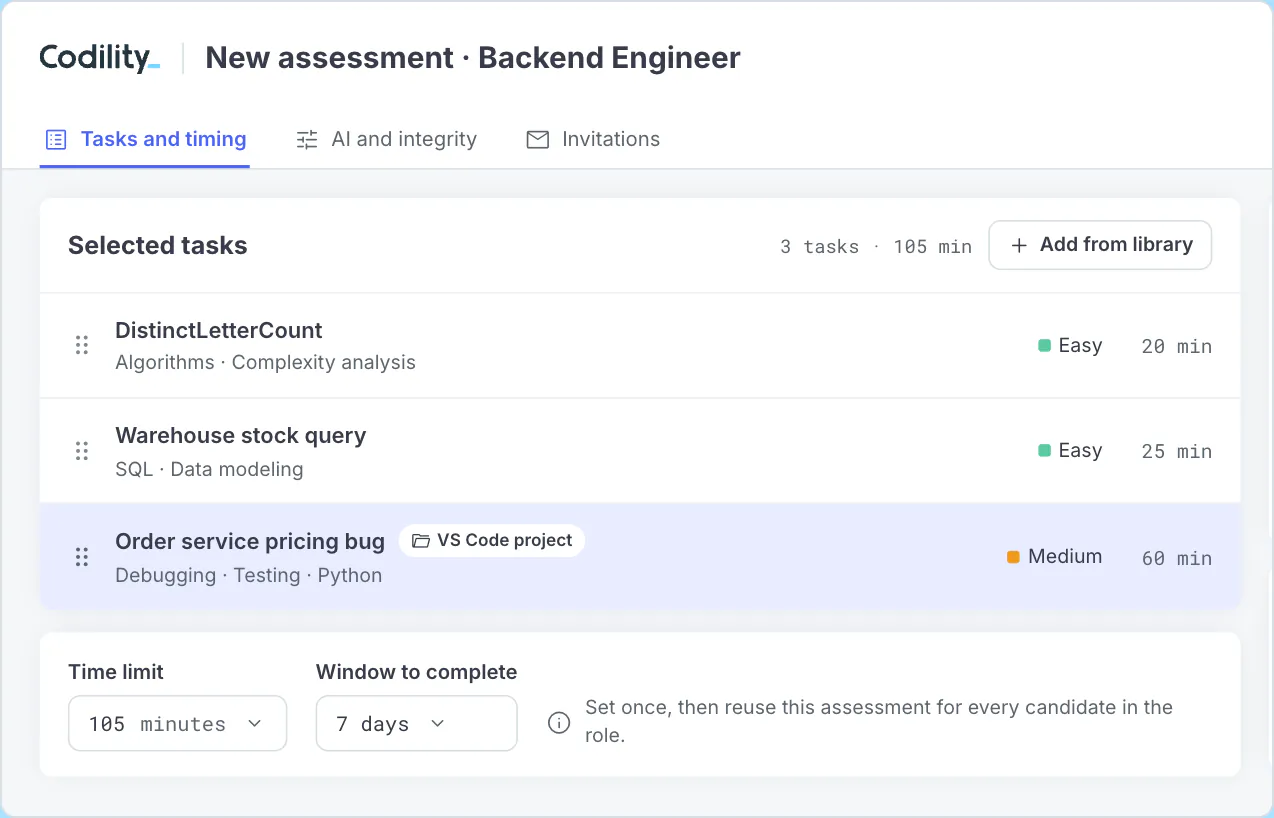Click the Debugging · Testing · Python tags
Image resolution: width=1274 pixels, height=818 pixels.
tap(248, 575)
